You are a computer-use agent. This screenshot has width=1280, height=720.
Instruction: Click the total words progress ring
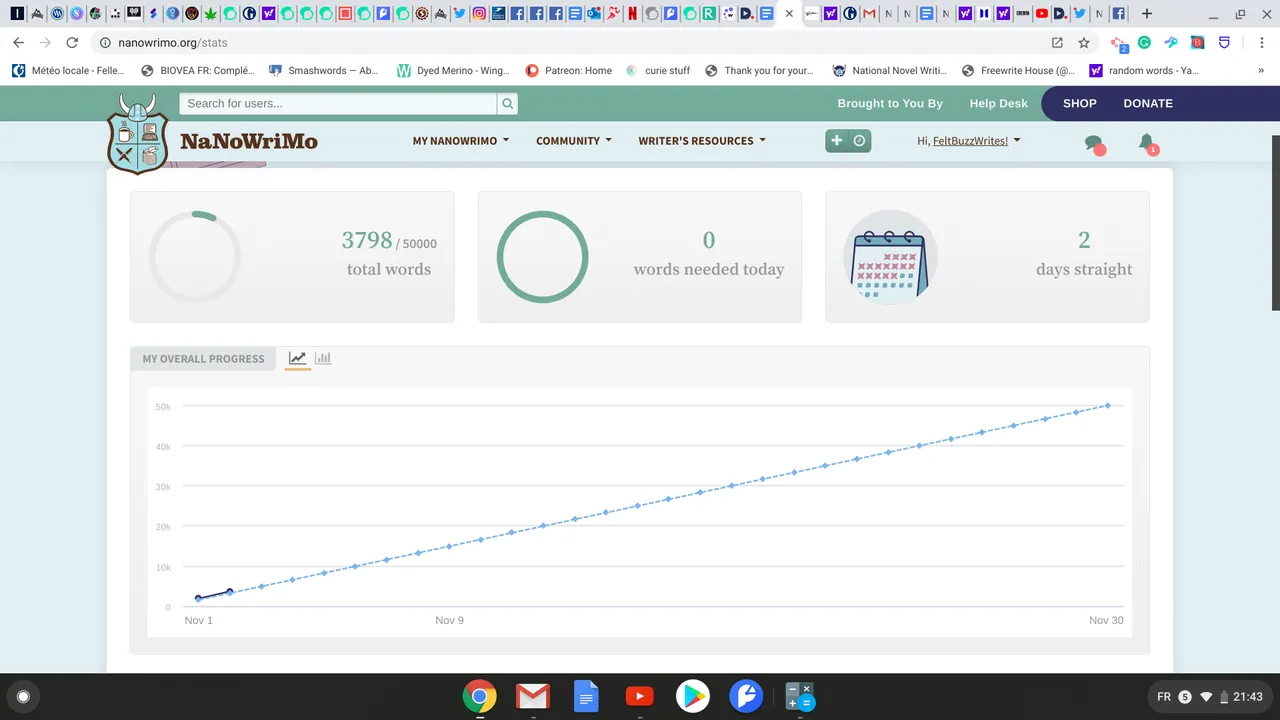point(195,257)
